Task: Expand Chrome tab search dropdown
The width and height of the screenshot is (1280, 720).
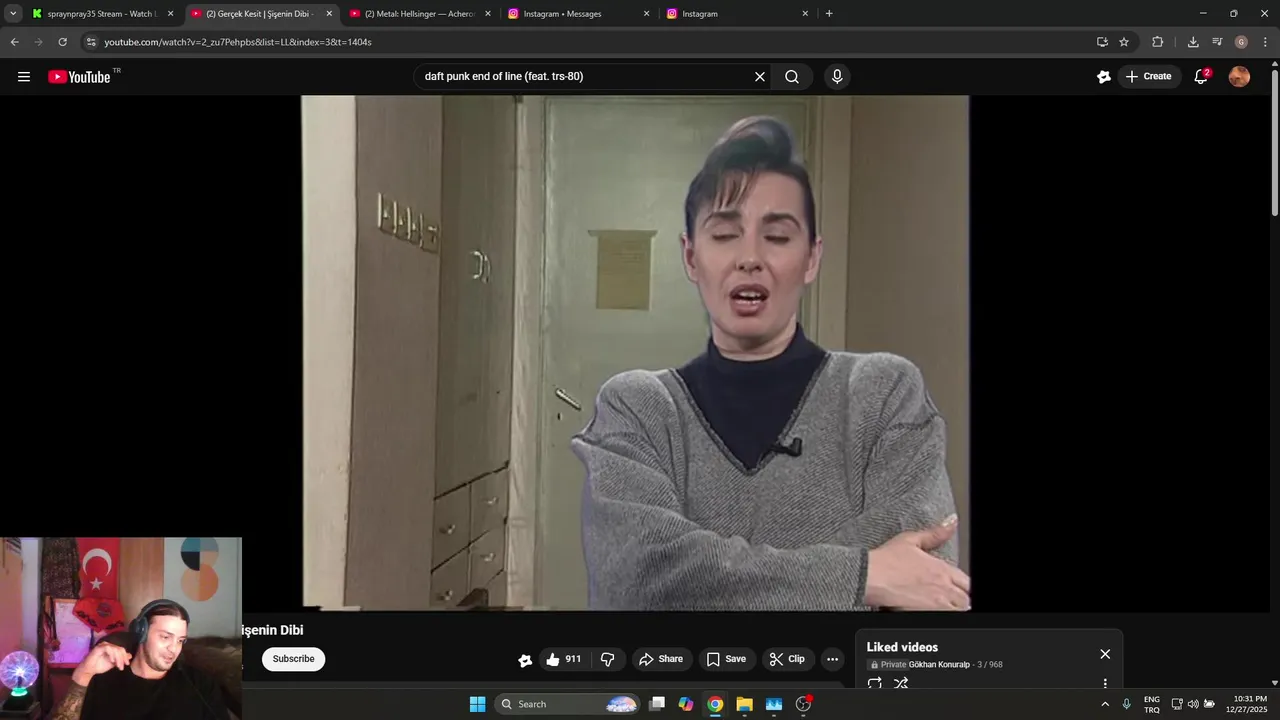Action: (13, 14)
